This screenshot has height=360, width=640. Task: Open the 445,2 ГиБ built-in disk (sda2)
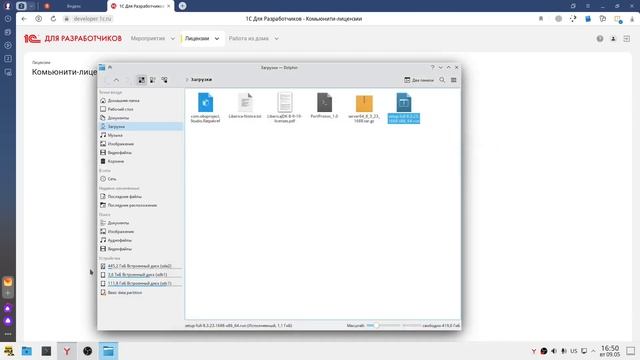141,266
